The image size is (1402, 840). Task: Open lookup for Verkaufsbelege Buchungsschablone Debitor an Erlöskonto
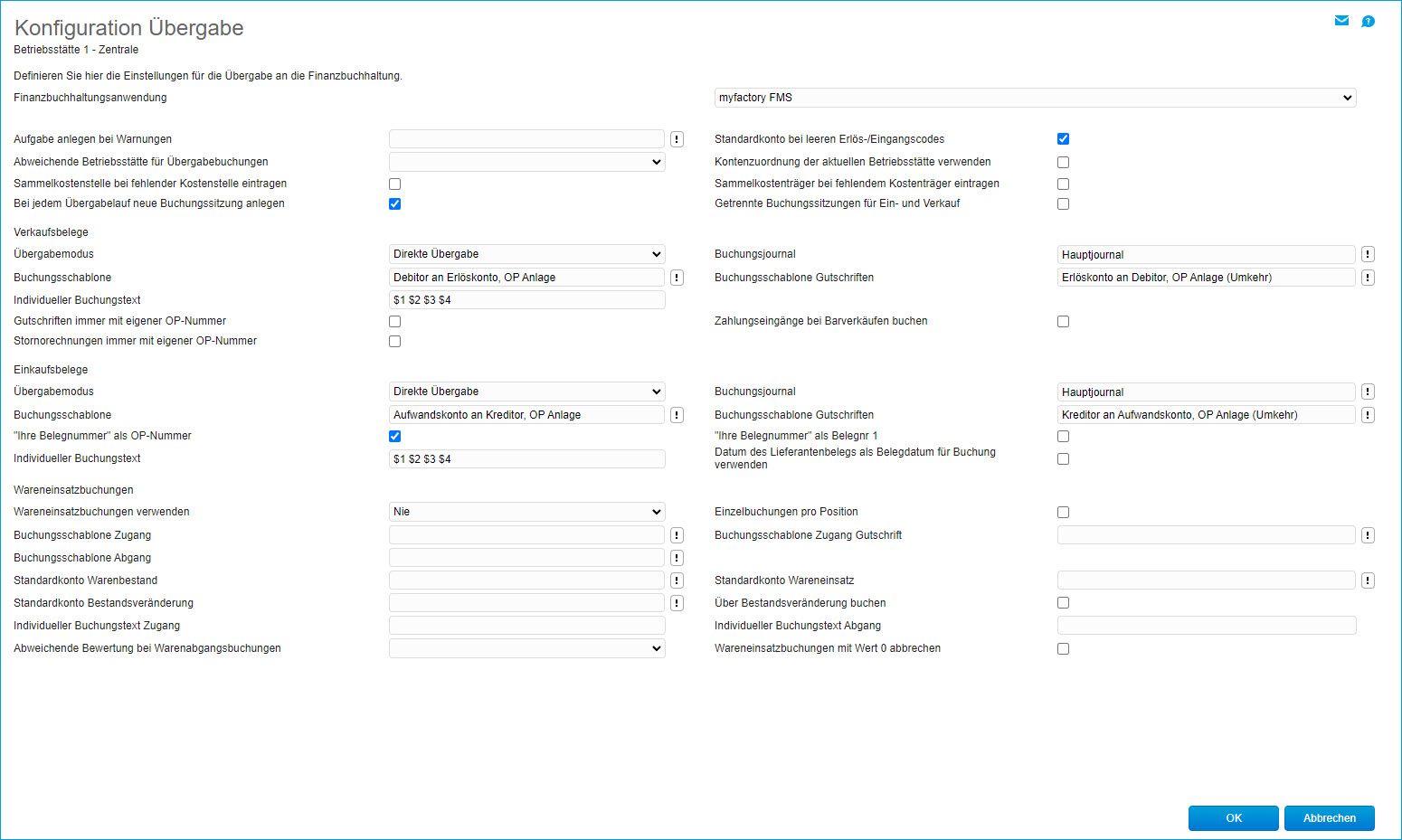tap(677, 278)
